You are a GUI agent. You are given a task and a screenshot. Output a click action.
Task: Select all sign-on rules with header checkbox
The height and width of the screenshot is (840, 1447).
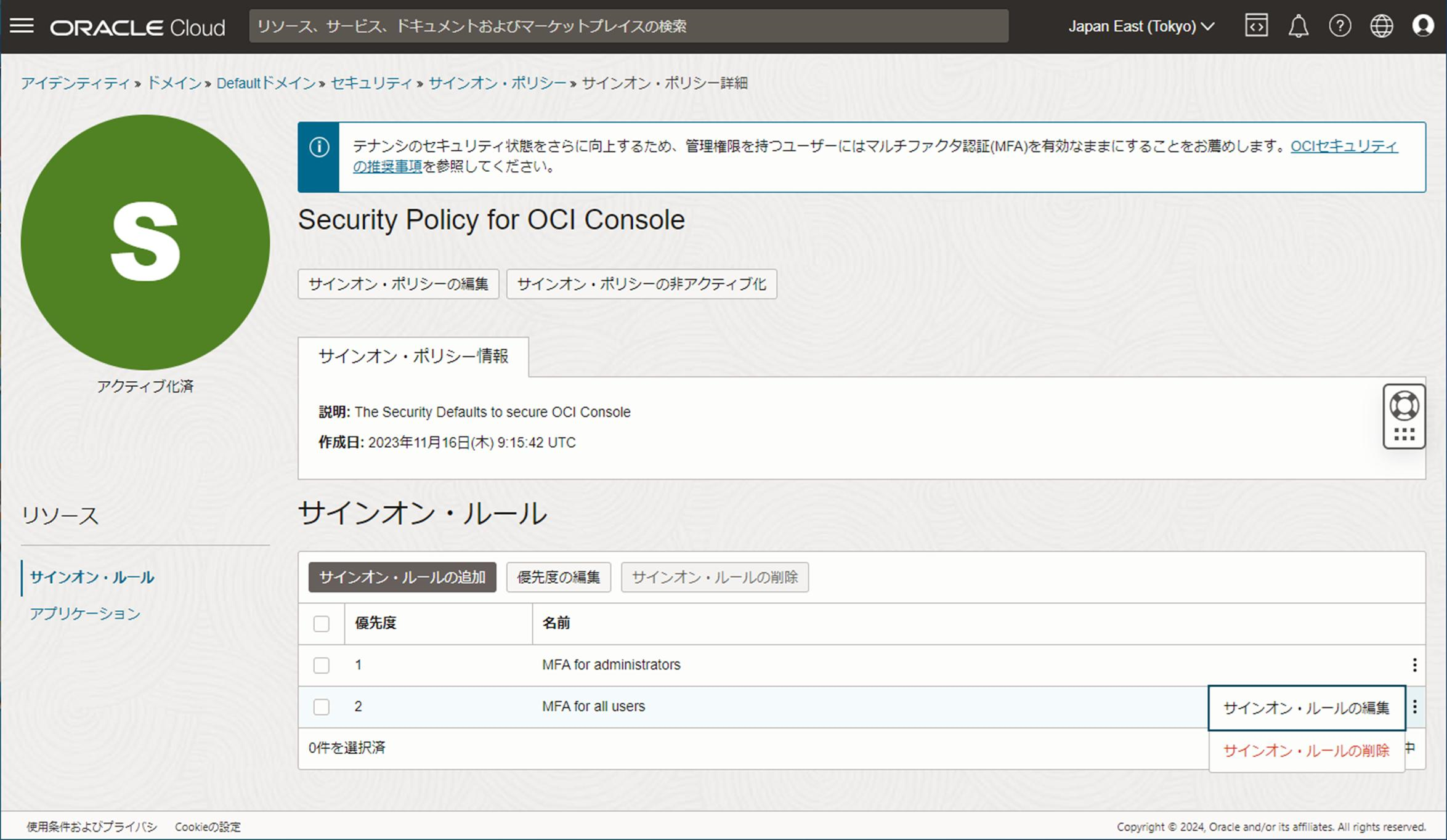(x=321, y=623)
